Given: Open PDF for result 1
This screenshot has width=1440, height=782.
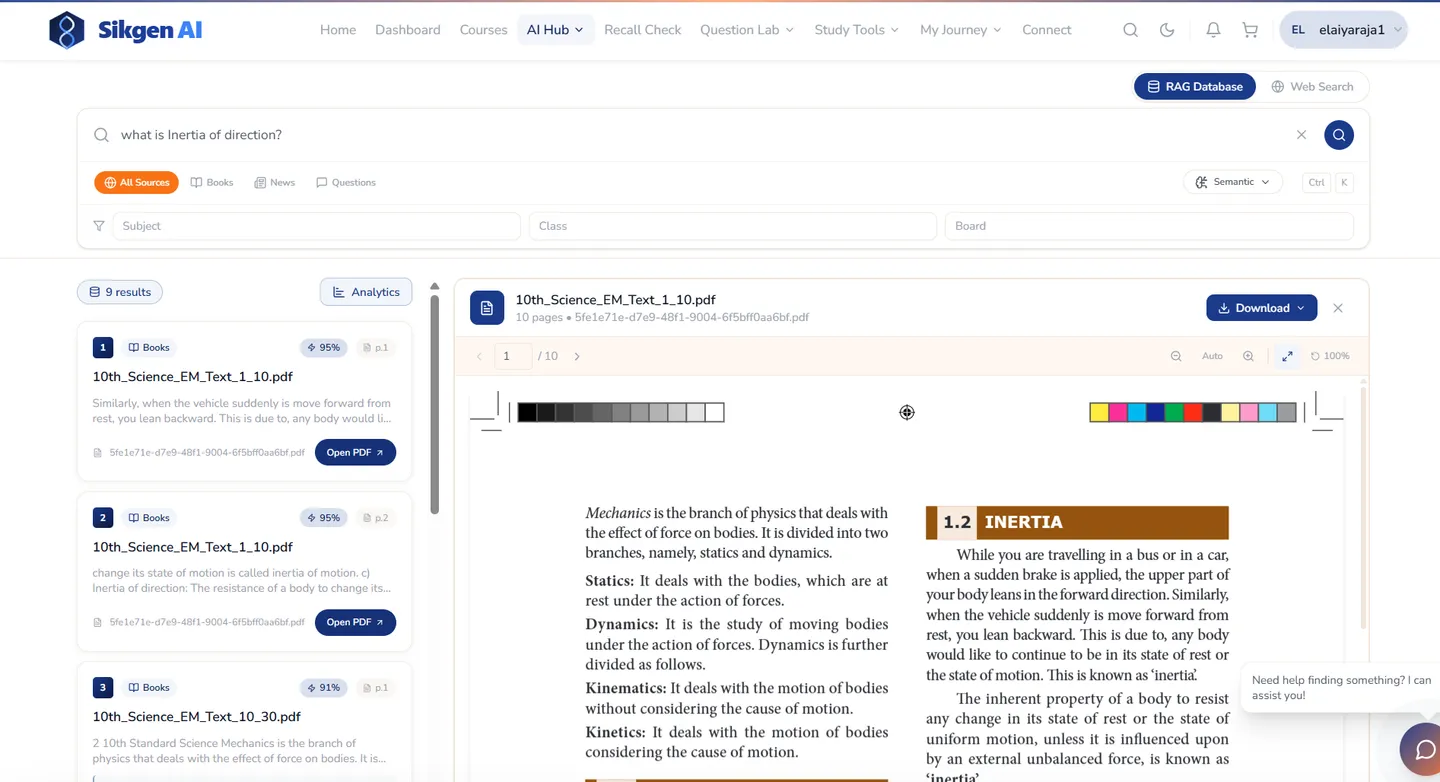Looking at the screenshot, I should click(355, 452).
